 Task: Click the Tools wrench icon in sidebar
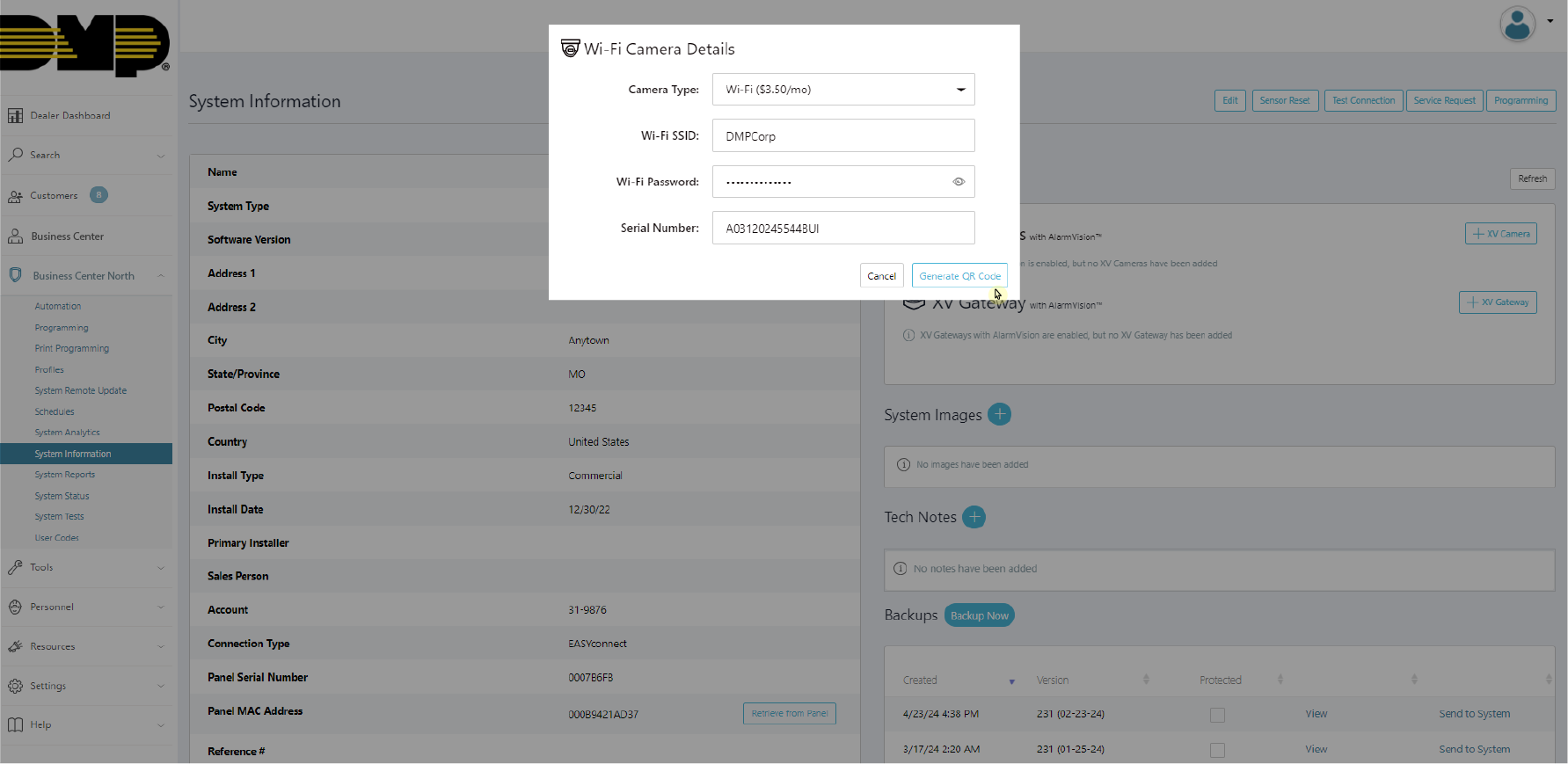tap(15, 567)
